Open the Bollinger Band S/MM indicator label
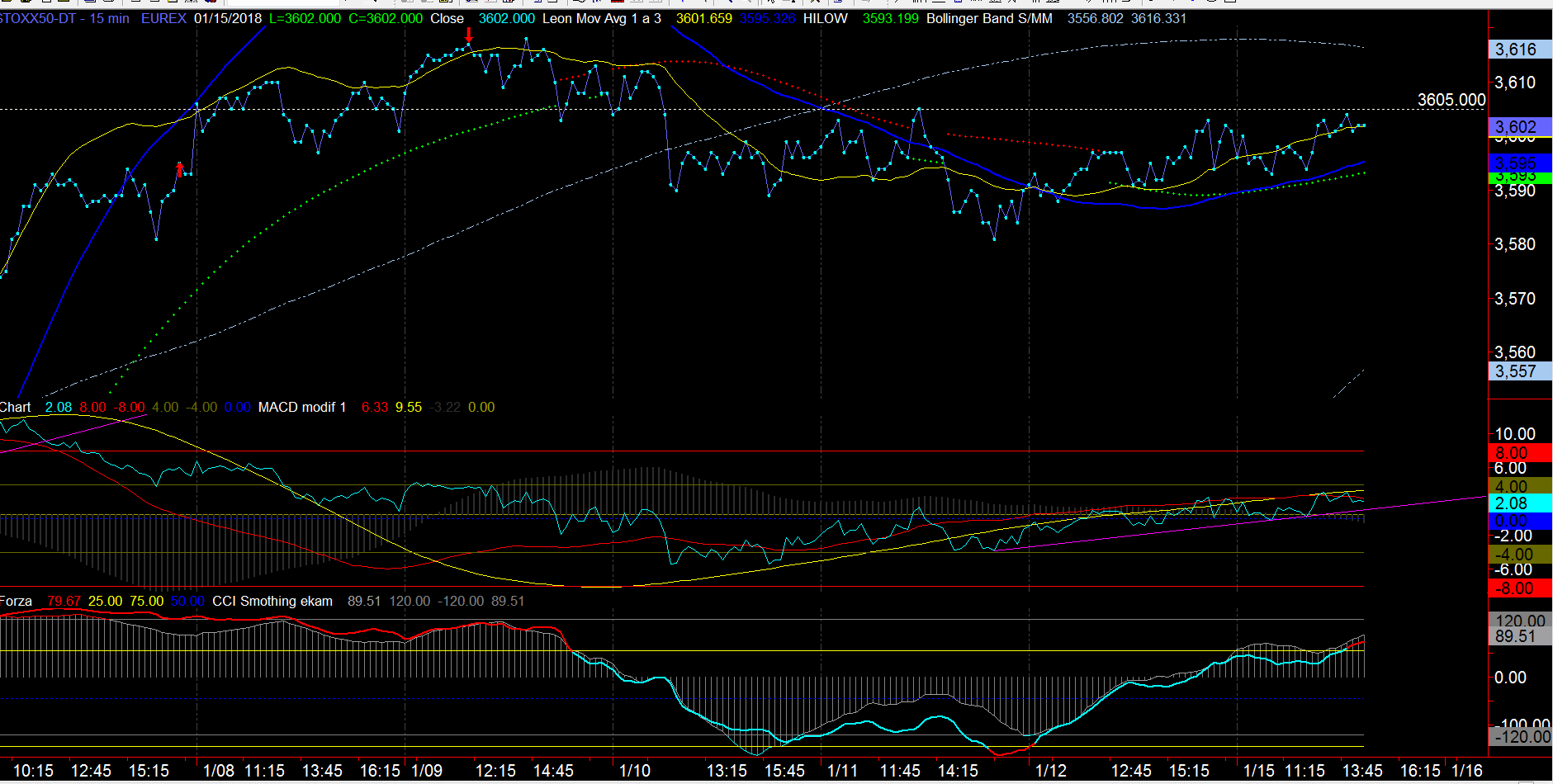The height and width of the screenshot is (784, 1553). coord(989,18)
